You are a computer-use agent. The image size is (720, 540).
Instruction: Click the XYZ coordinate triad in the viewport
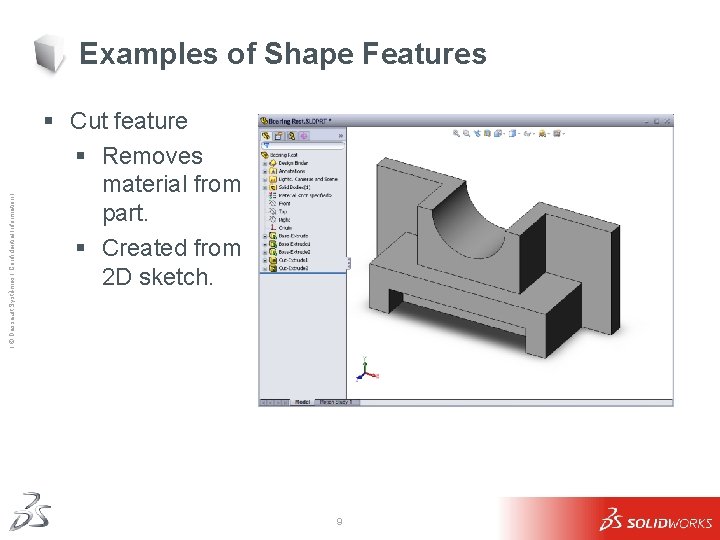tap(367, 370)
